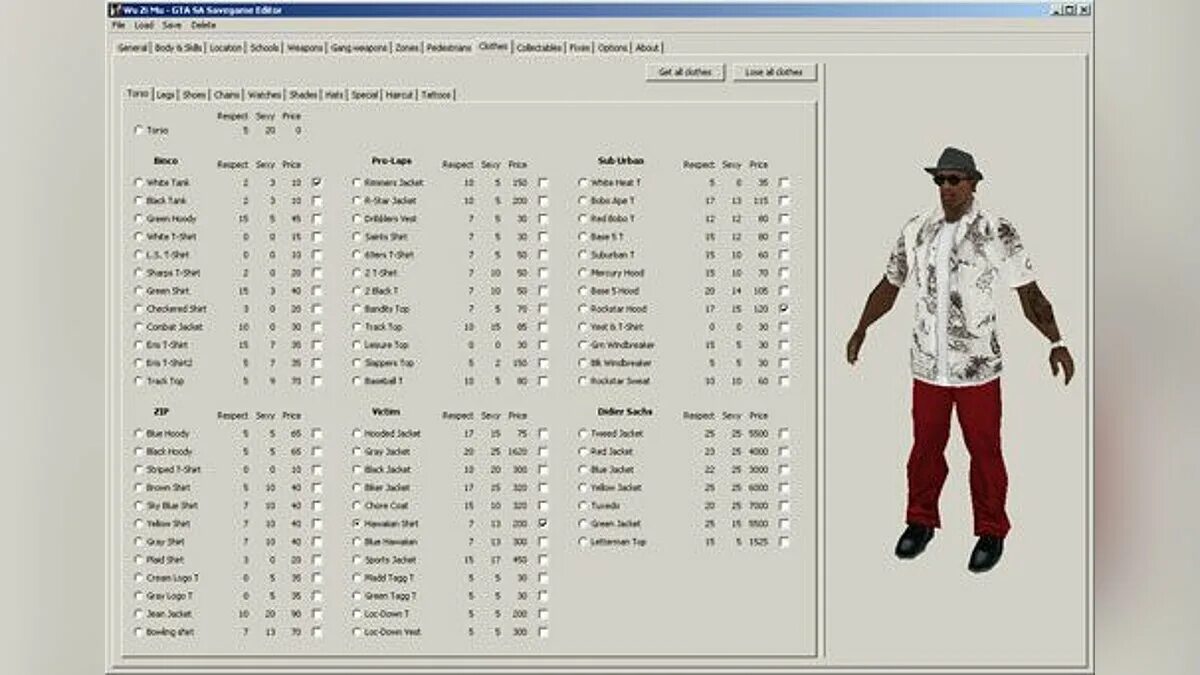Select the Hawaiian Shirt radio button
The image size is (1200, 675).
pyautogui.click(x=357, y=524)
